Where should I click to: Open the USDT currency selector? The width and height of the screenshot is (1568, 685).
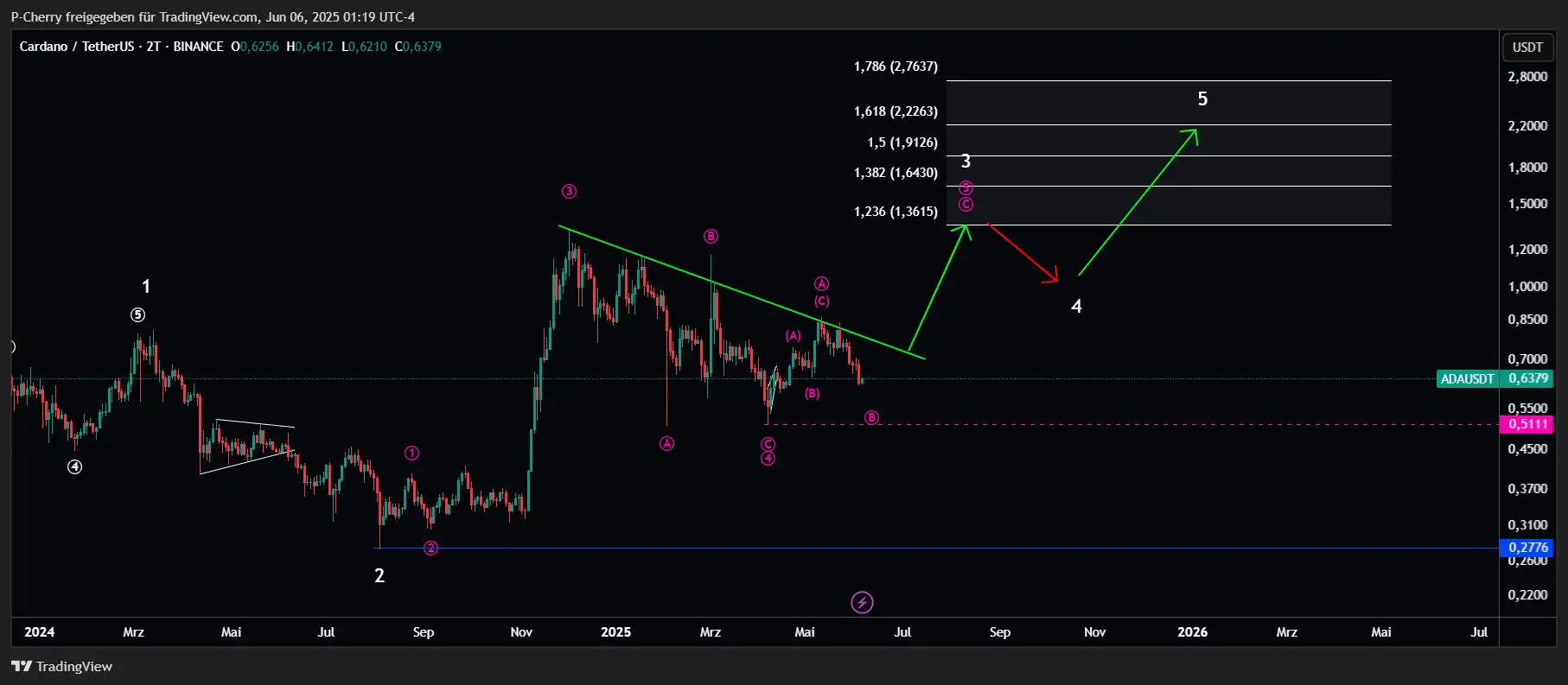point(1527,48)
